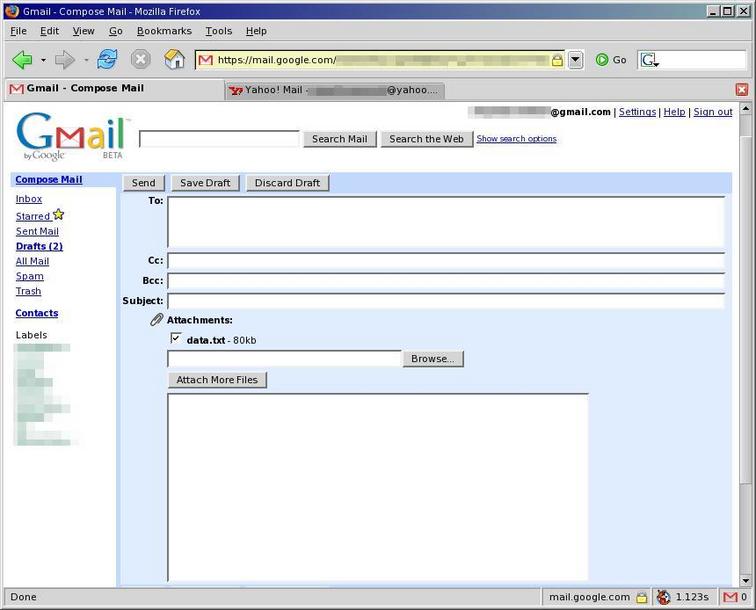Click the Gmail notifier icon in status bar
The width and height of the screenshot is (756, 610).
pyautogui.click(x=730, y=597)
